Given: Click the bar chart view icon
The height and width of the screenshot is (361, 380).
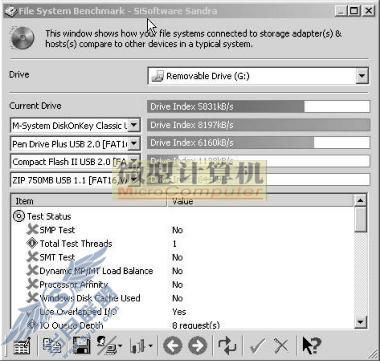Looking at the screenshot, I should [138, 346].
